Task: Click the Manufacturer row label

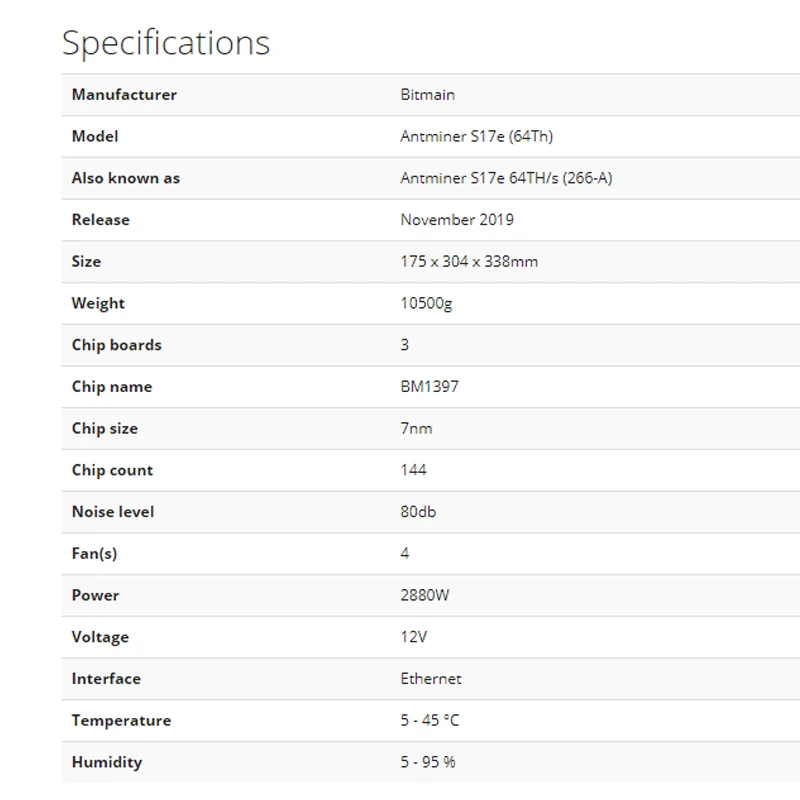Action: tap(124, 95)
